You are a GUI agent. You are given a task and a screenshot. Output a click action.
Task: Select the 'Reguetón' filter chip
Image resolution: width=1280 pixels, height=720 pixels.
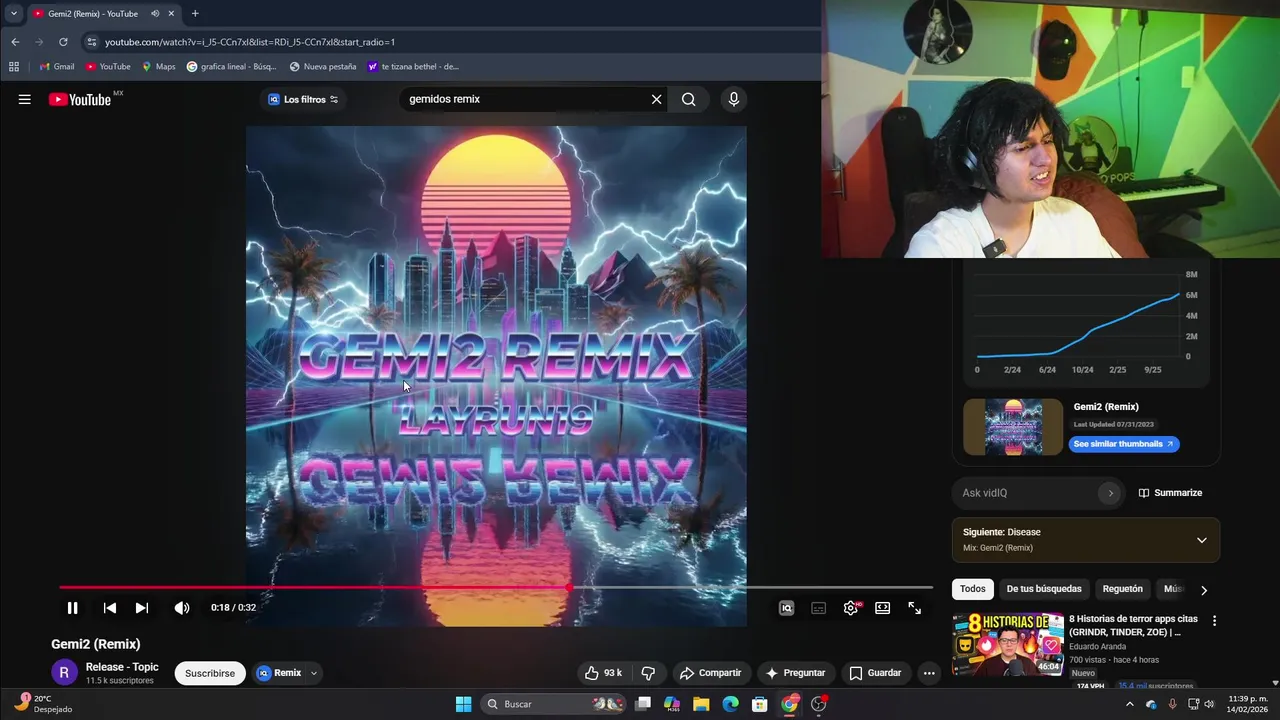coord(1123,589)
